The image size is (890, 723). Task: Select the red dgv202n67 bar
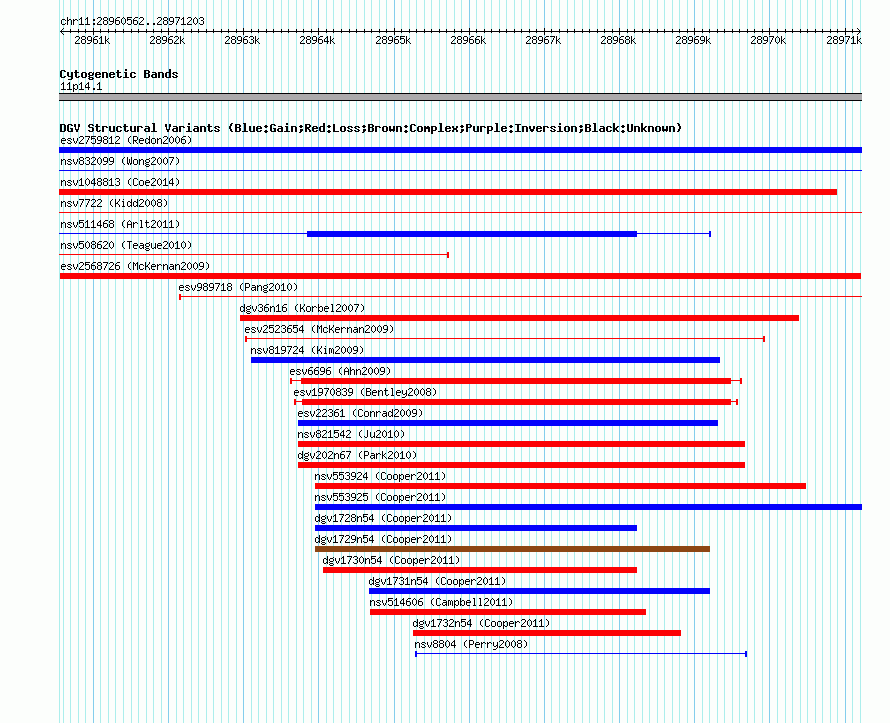tap(522, 465)
